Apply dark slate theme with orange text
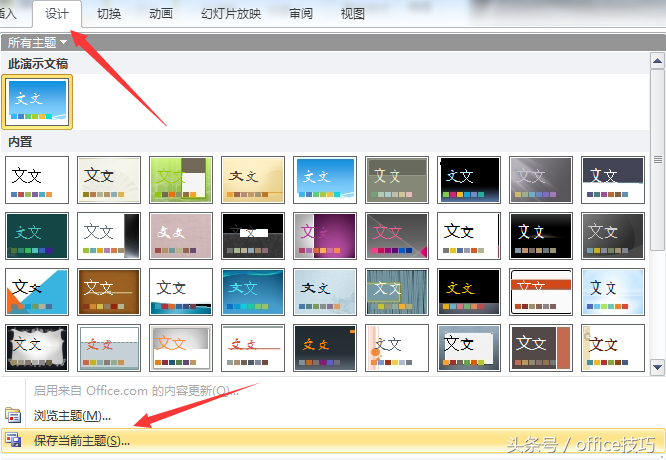The image size is (666, 460). tap(325, 348)
